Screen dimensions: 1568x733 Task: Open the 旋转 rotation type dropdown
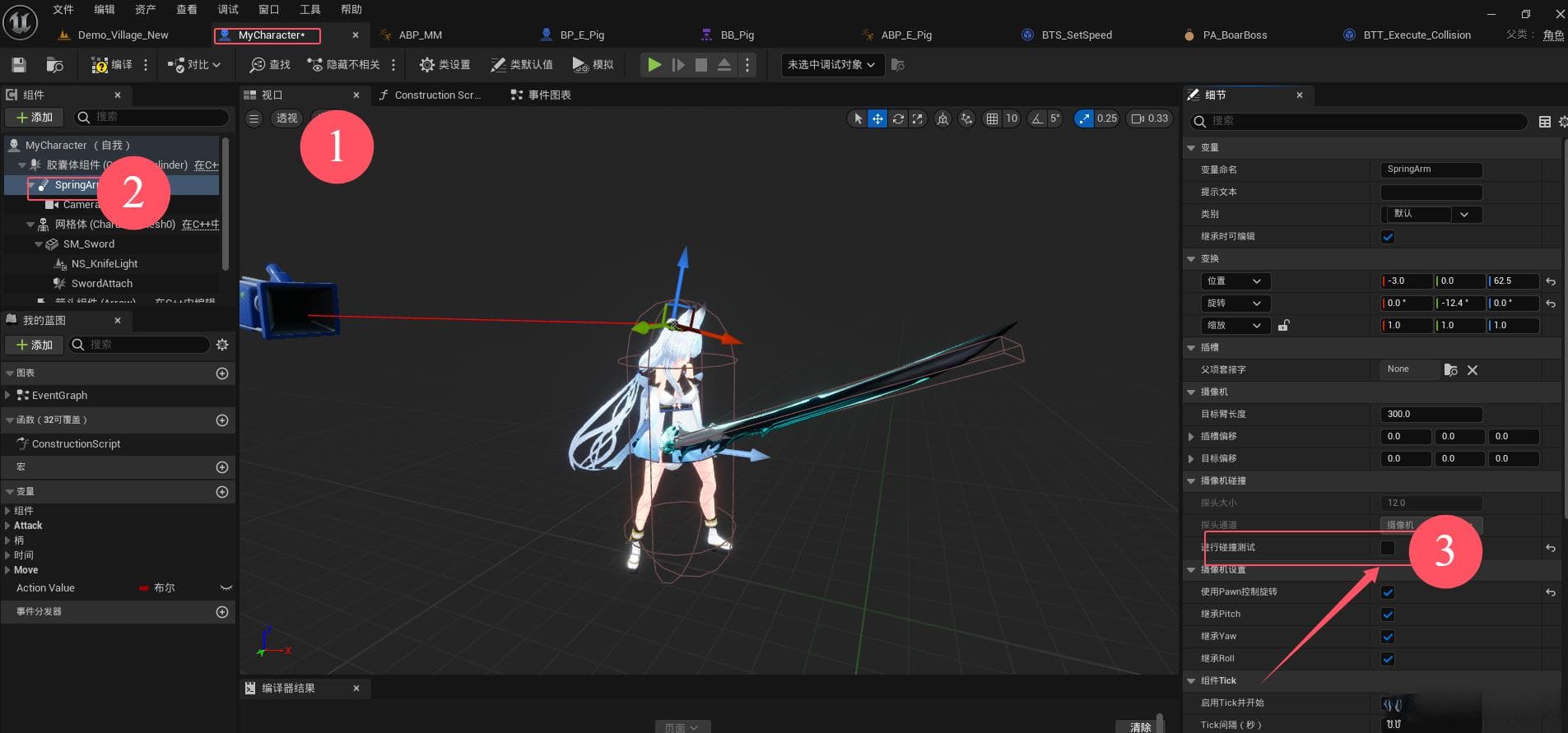click(1234, 304)
